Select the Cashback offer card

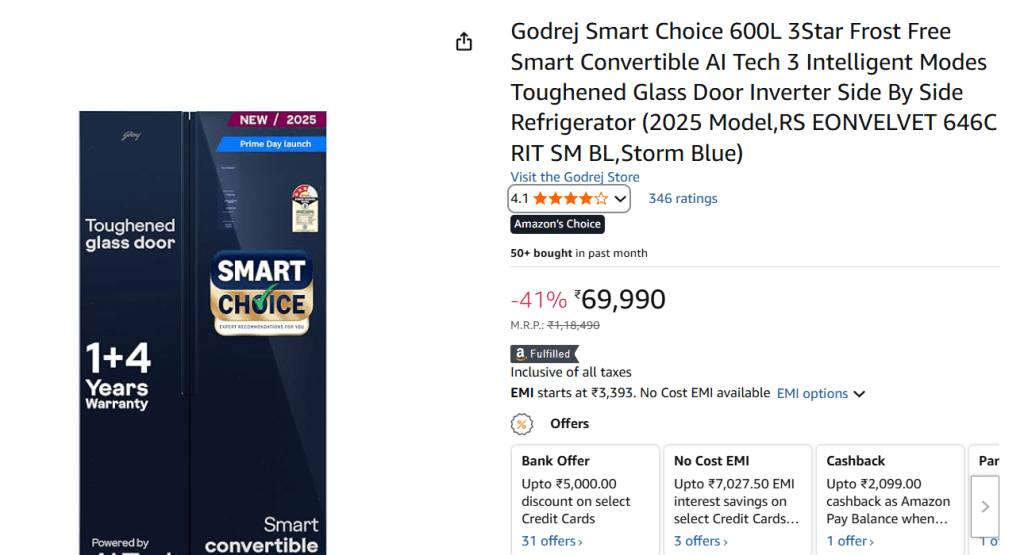click(889, 490)
